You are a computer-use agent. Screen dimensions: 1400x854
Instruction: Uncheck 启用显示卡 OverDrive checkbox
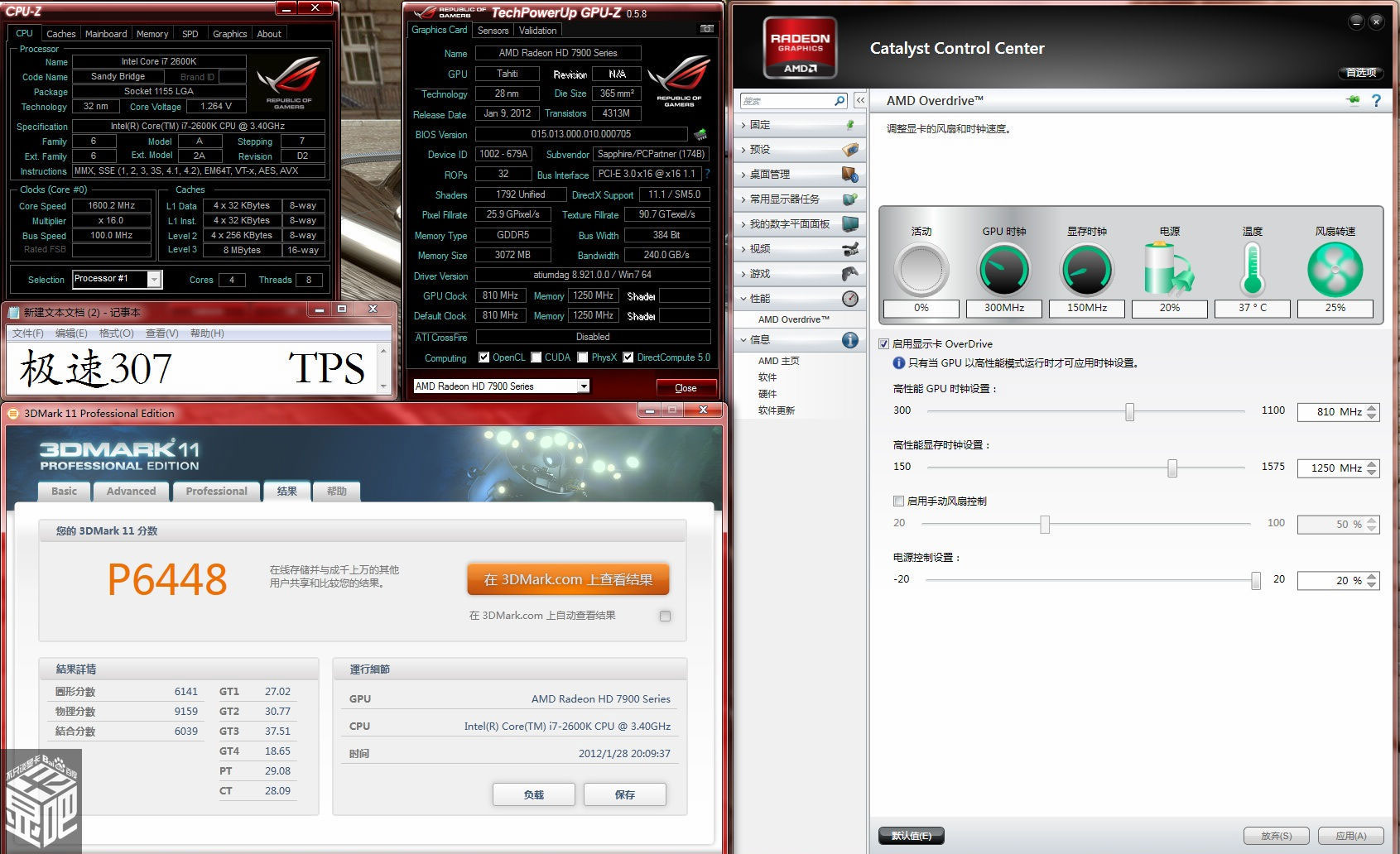coord(884,343)
